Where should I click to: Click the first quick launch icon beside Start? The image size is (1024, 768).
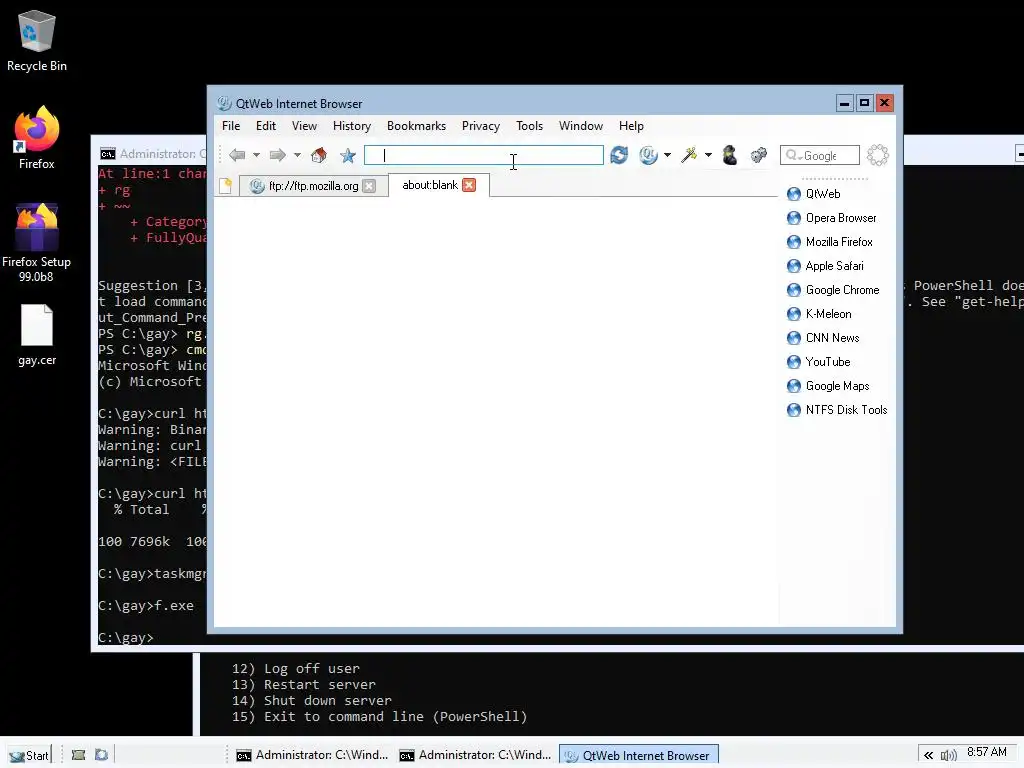[78, 755]
